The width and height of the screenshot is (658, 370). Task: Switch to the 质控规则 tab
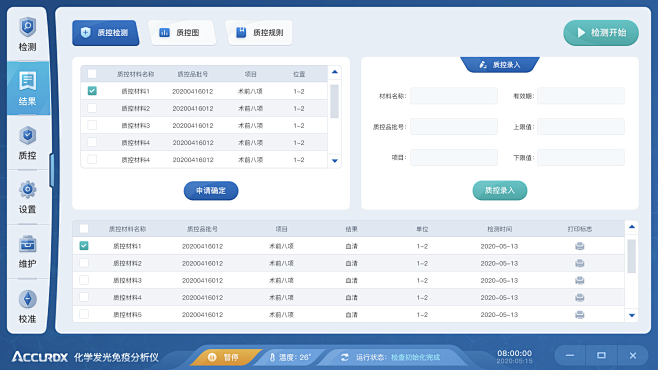click(259, 33)
